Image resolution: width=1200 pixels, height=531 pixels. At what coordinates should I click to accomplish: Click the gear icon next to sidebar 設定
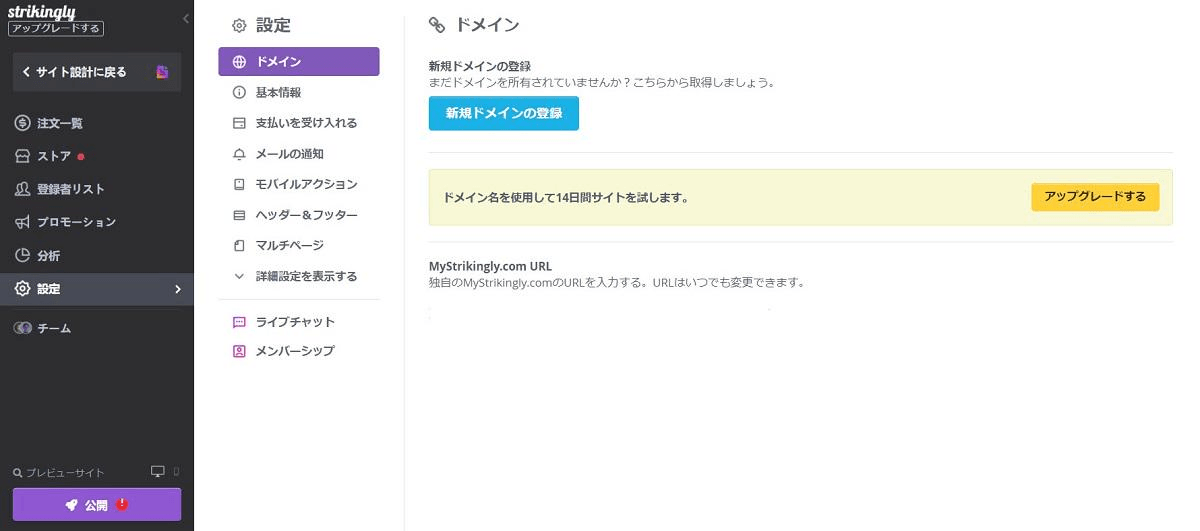click(x=22, y=289)
